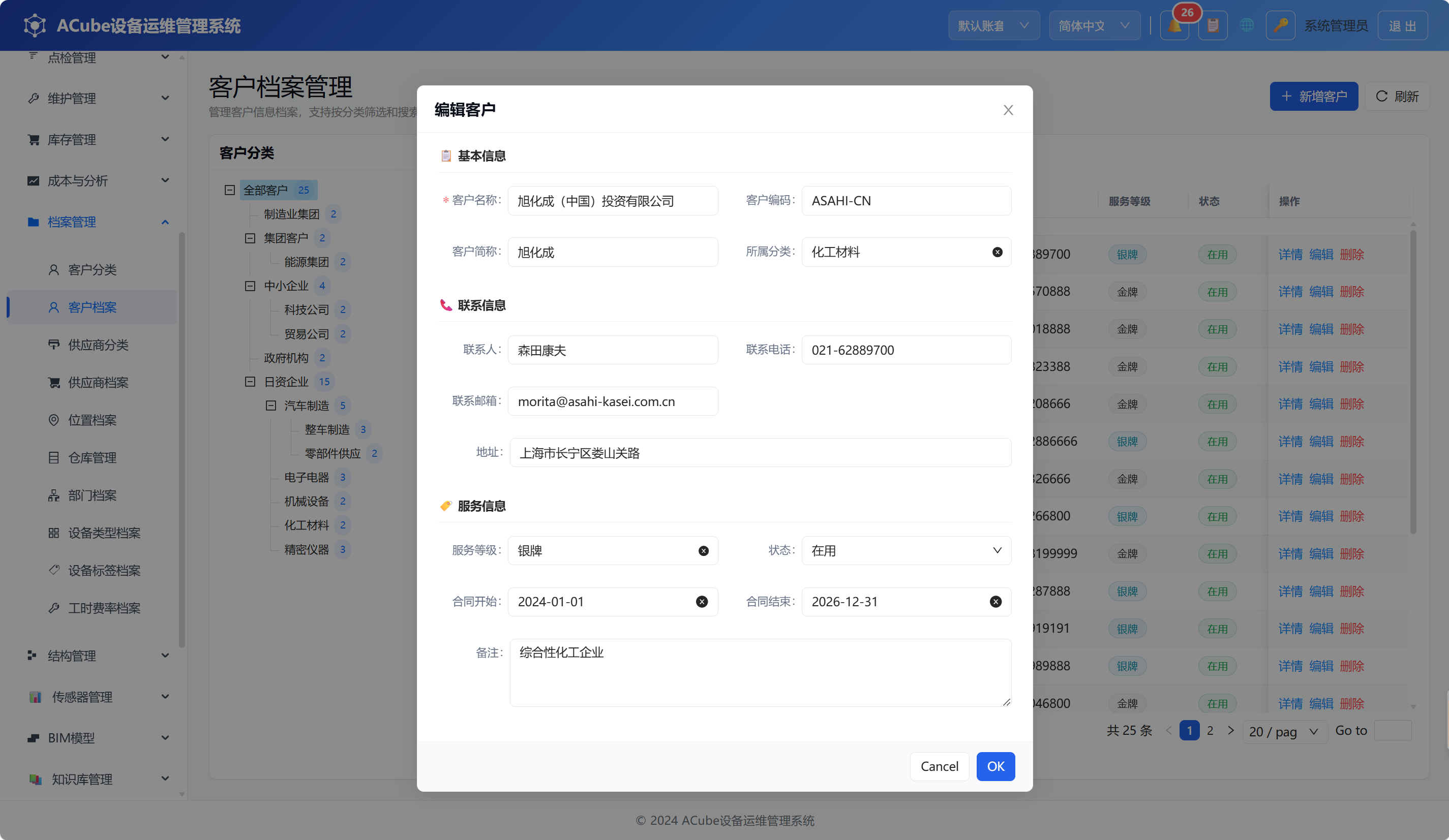The image size is (1449, 840).
Task: Open 设备标签档案 sidebar item
Action: pyautogui.click(x=92, y=571)
